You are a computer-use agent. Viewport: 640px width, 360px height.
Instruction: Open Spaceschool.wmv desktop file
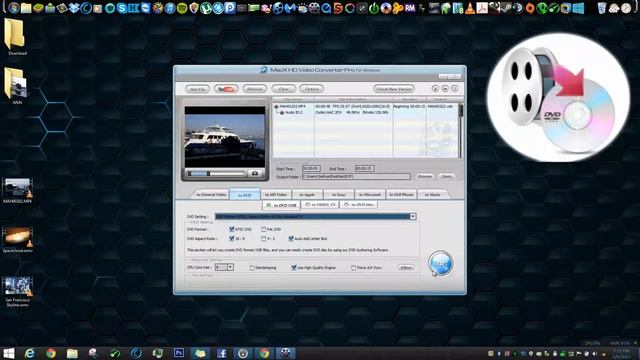point(17,240)
